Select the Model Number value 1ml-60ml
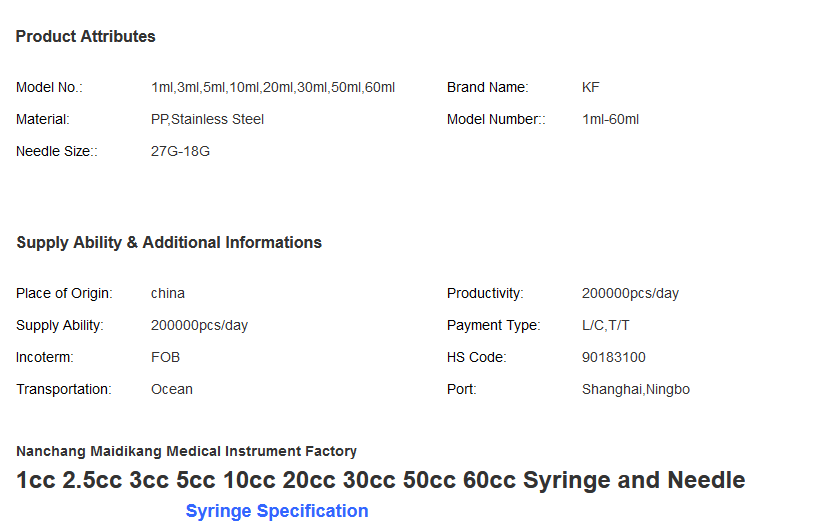Image resolution: width=820 pixels, height=523 pixels. [x=610, y=119]
